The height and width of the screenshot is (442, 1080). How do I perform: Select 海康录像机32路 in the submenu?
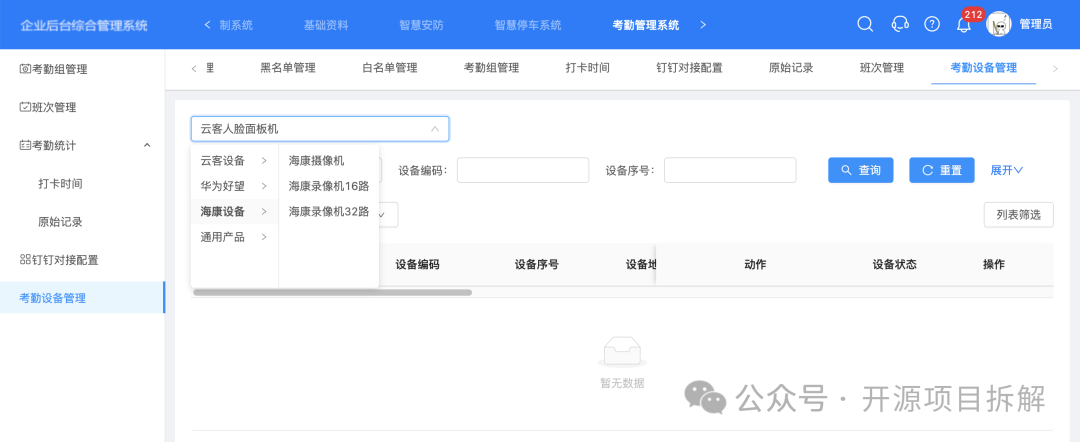pos(329,211)
